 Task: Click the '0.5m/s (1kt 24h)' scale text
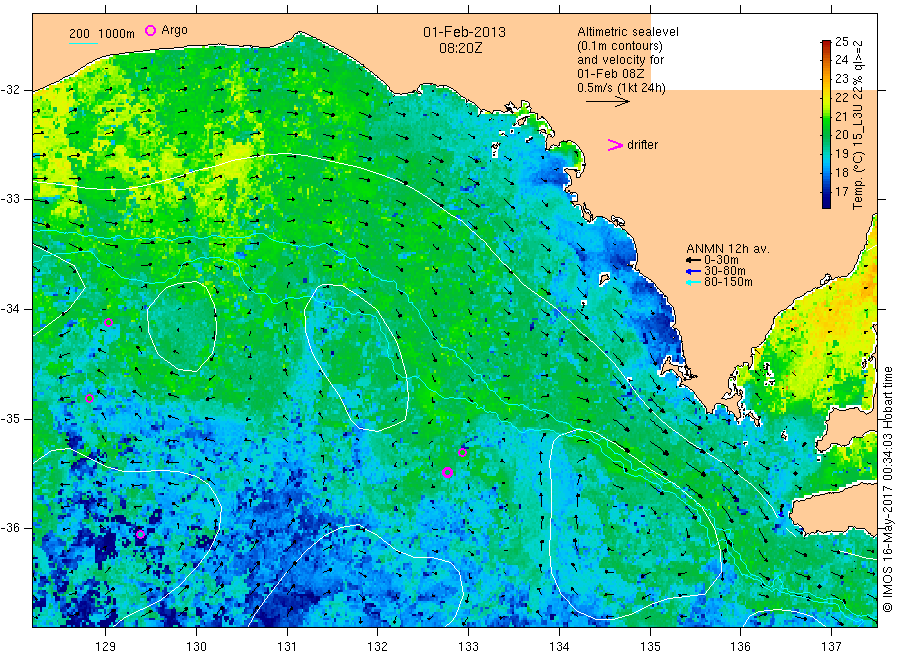(622, 88)
